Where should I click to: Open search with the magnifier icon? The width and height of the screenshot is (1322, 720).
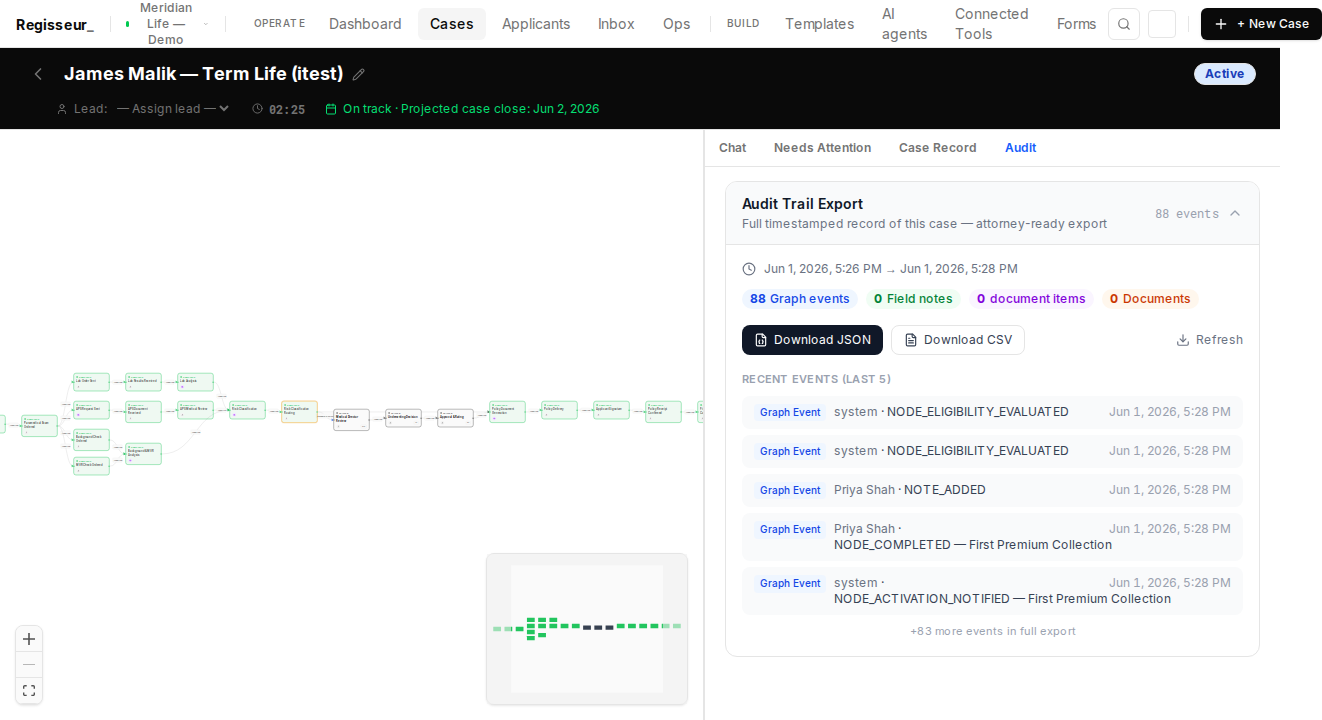(x=1124, y=24)
